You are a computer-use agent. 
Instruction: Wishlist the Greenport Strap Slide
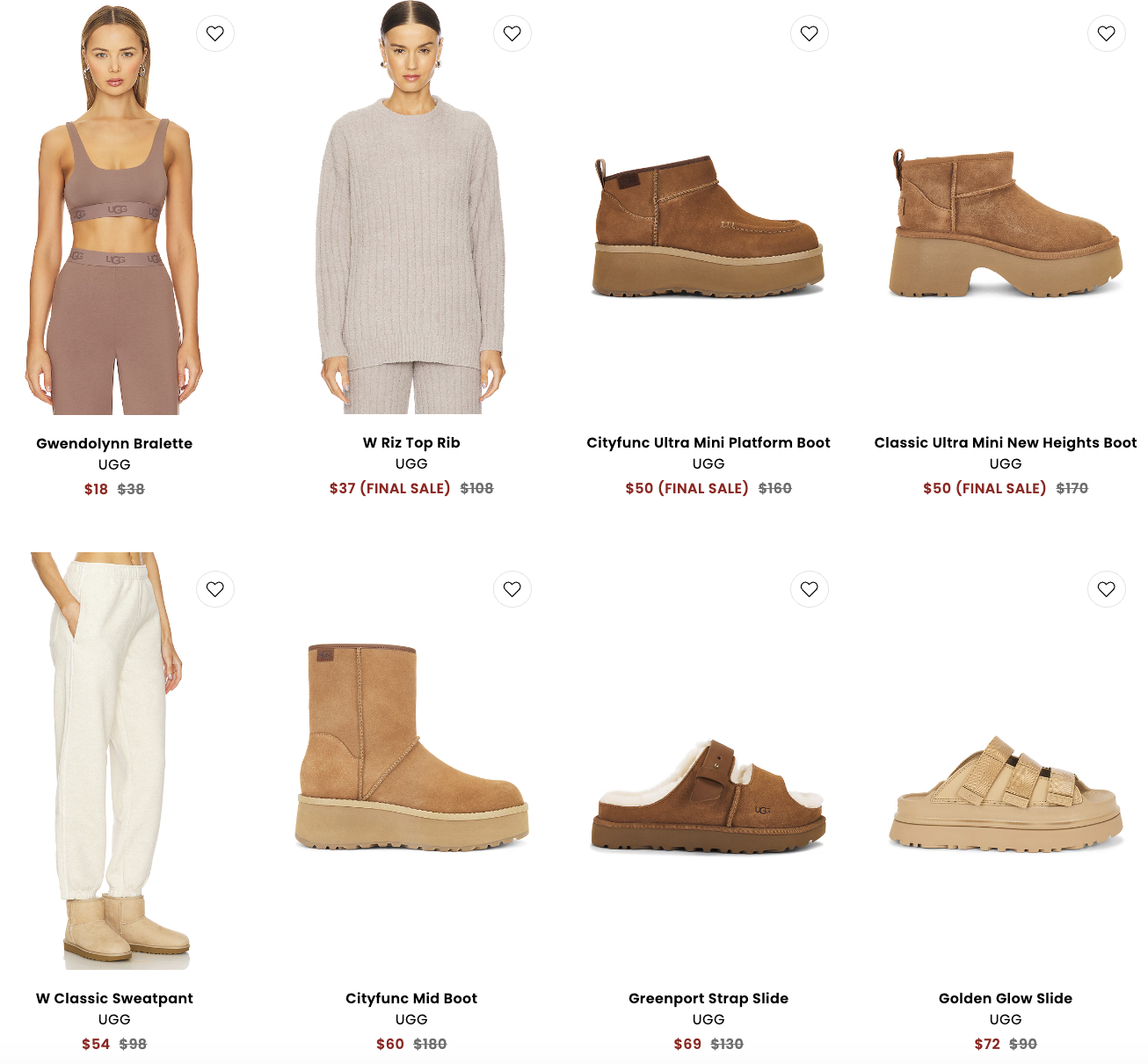point(810,589)
